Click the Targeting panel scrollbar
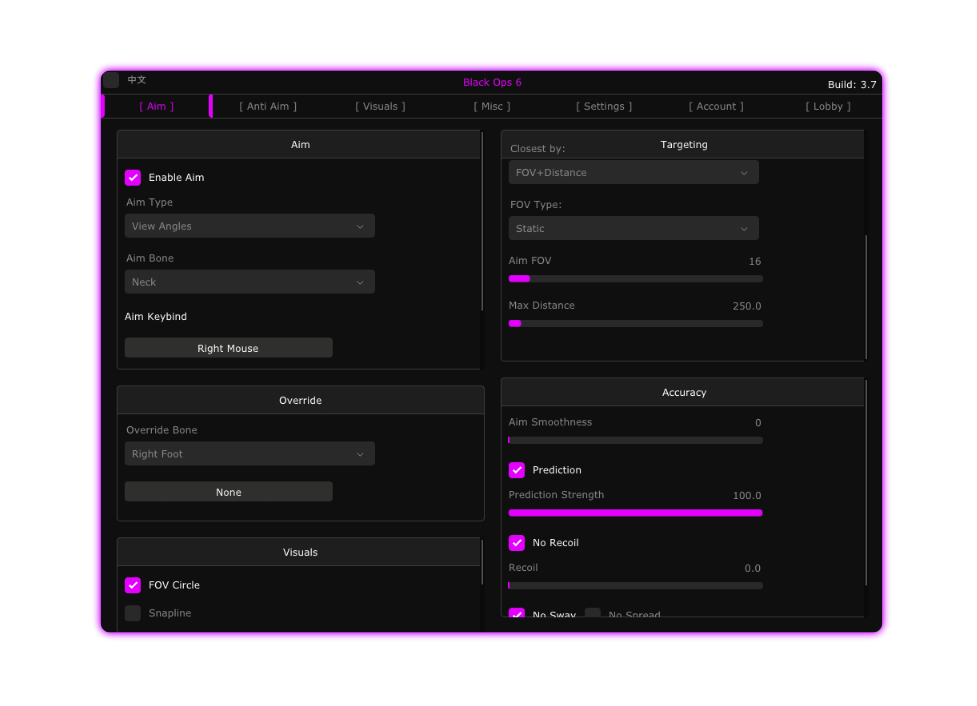Screen dimensions: 977x706 click(x=866, y=297)
